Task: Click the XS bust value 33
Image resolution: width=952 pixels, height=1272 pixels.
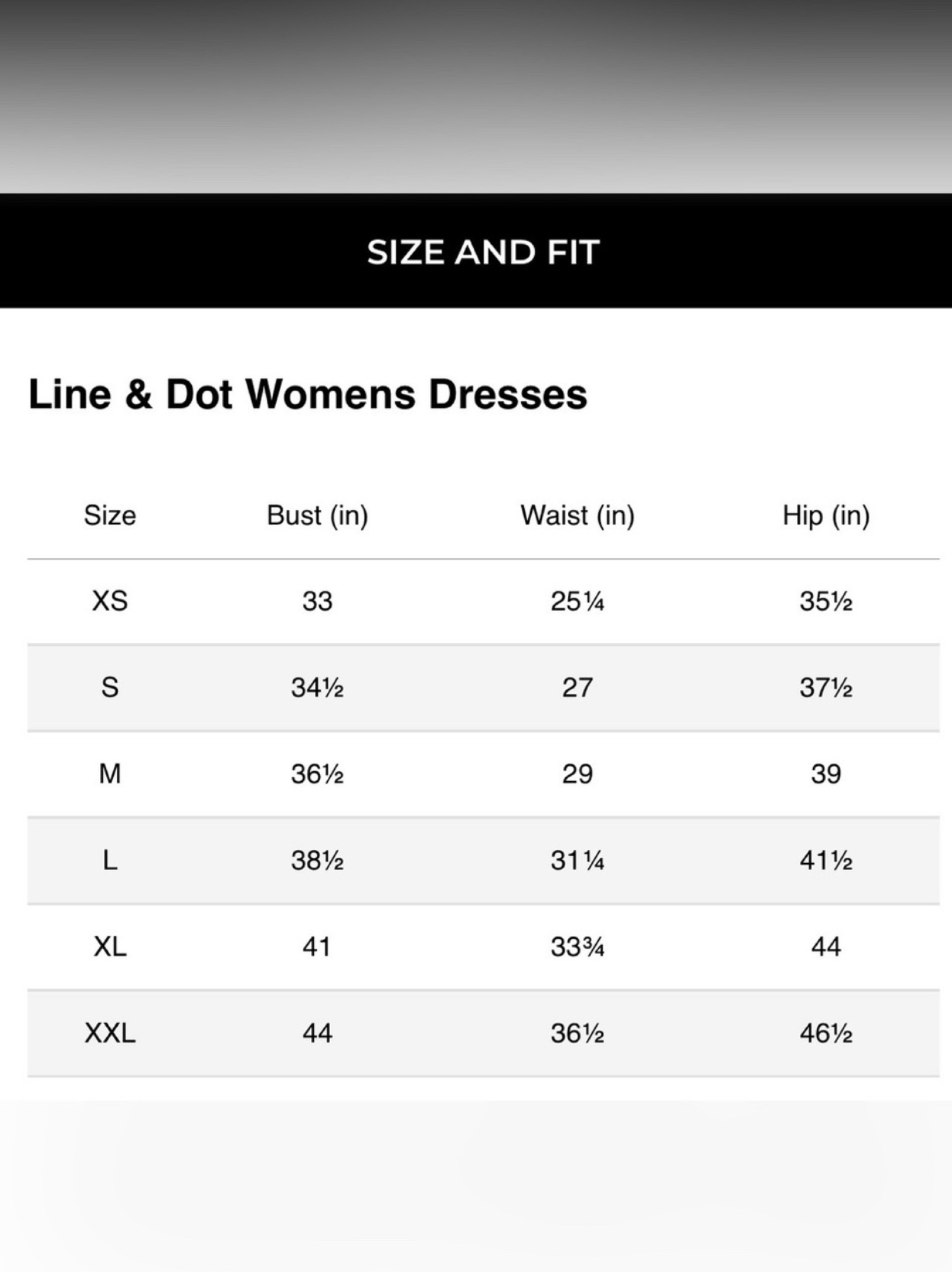Action: [x=317, y=602]
